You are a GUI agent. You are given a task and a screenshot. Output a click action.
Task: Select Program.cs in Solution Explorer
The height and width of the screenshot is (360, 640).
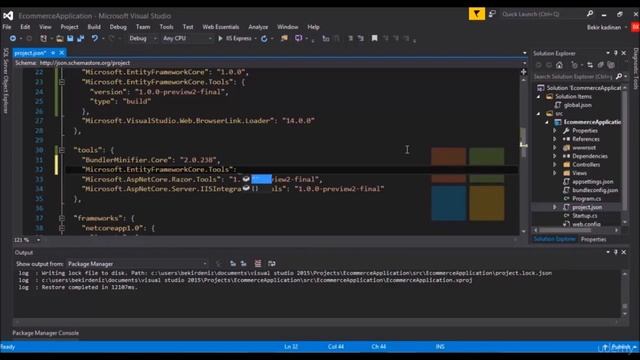(587, 199)
